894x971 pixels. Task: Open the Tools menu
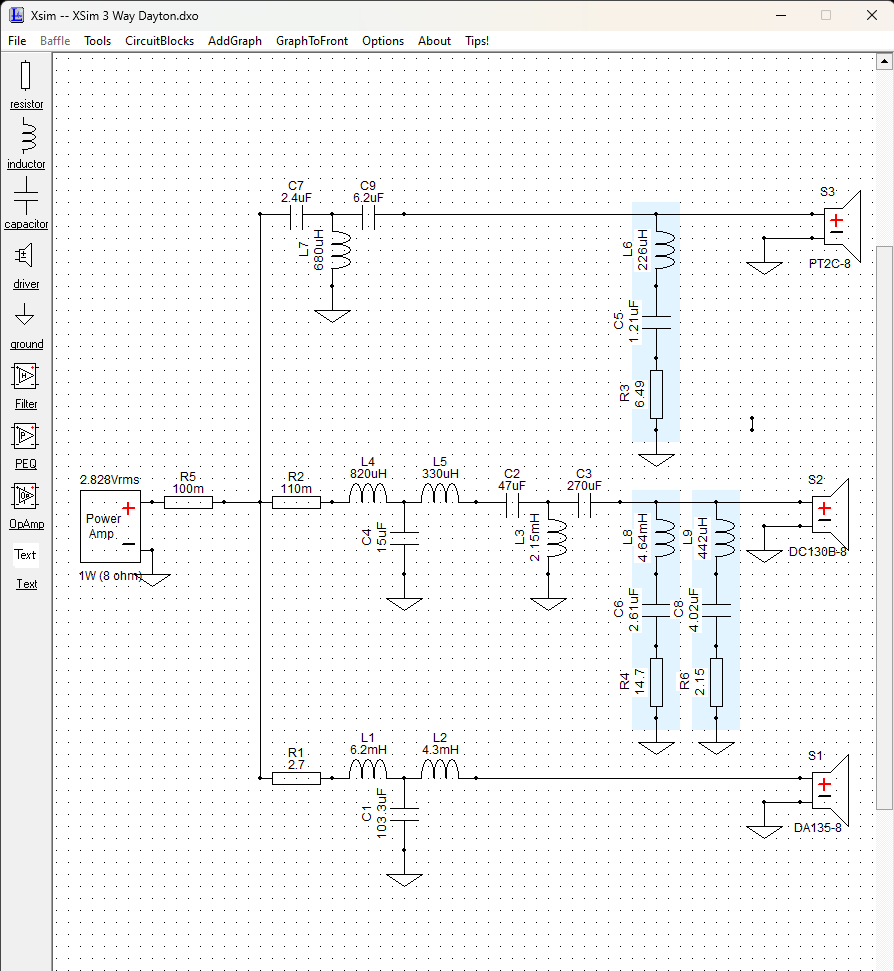coord(97,41)
